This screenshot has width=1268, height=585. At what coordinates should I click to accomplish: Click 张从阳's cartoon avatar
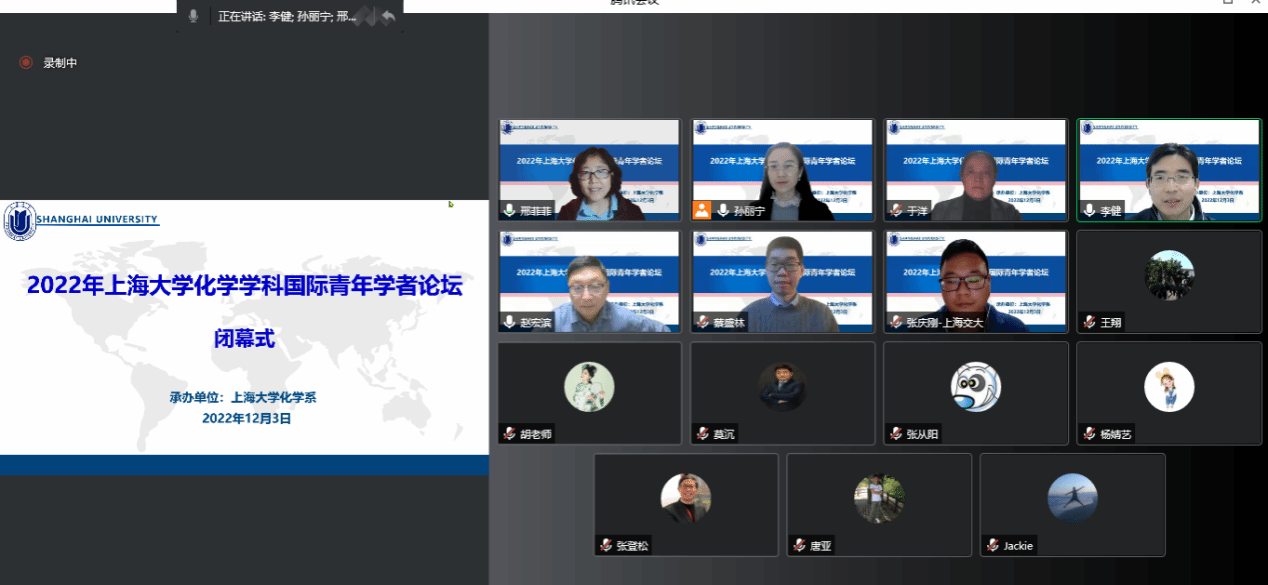(x=975, y=387)
